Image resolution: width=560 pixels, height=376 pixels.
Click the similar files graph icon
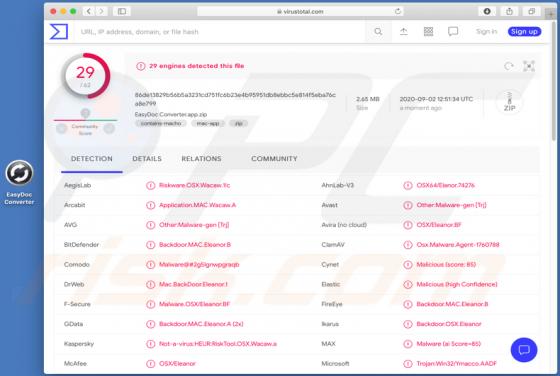pos(529,66)
